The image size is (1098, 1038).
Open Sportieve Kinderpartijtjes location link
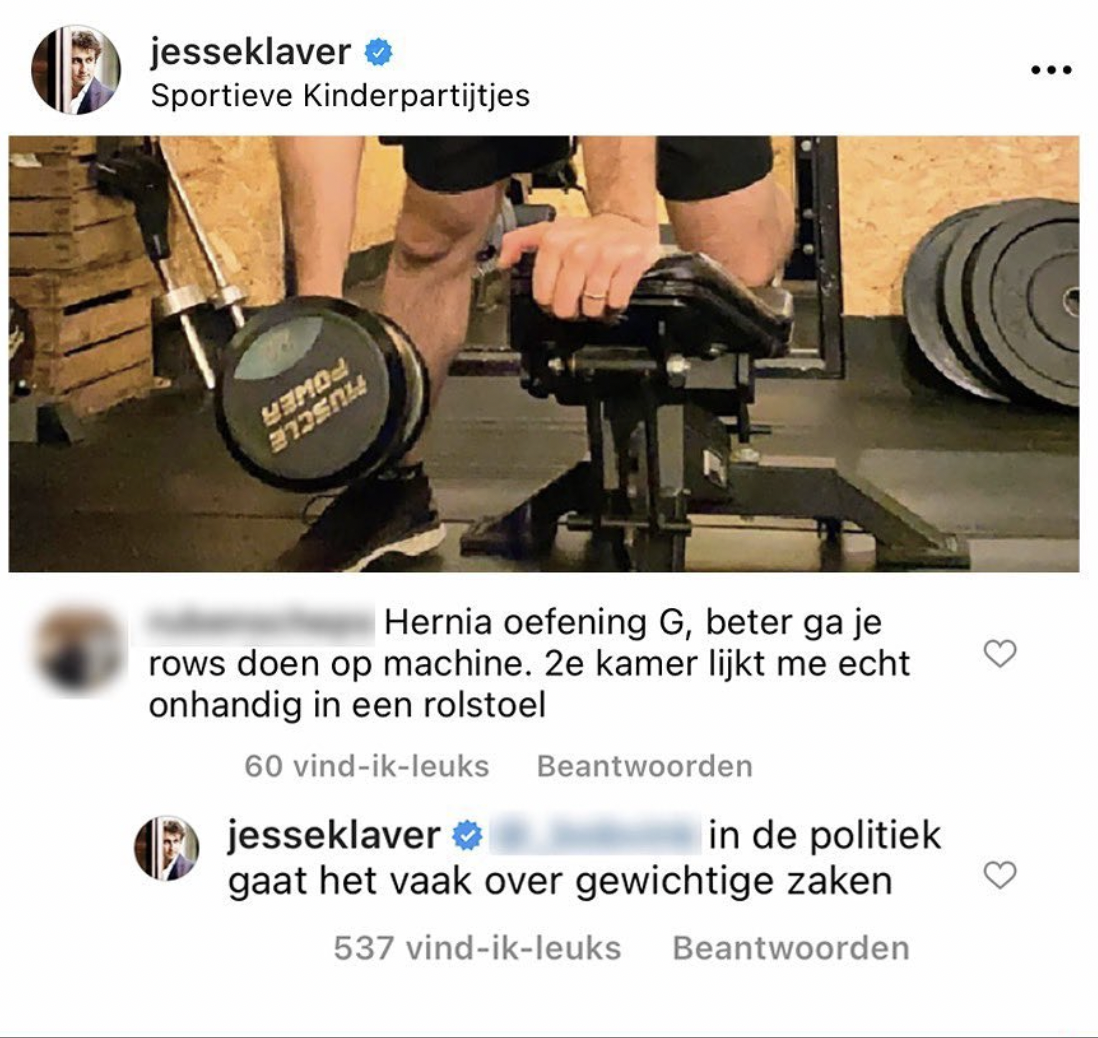pyautogui.click(x=340, y=96)
